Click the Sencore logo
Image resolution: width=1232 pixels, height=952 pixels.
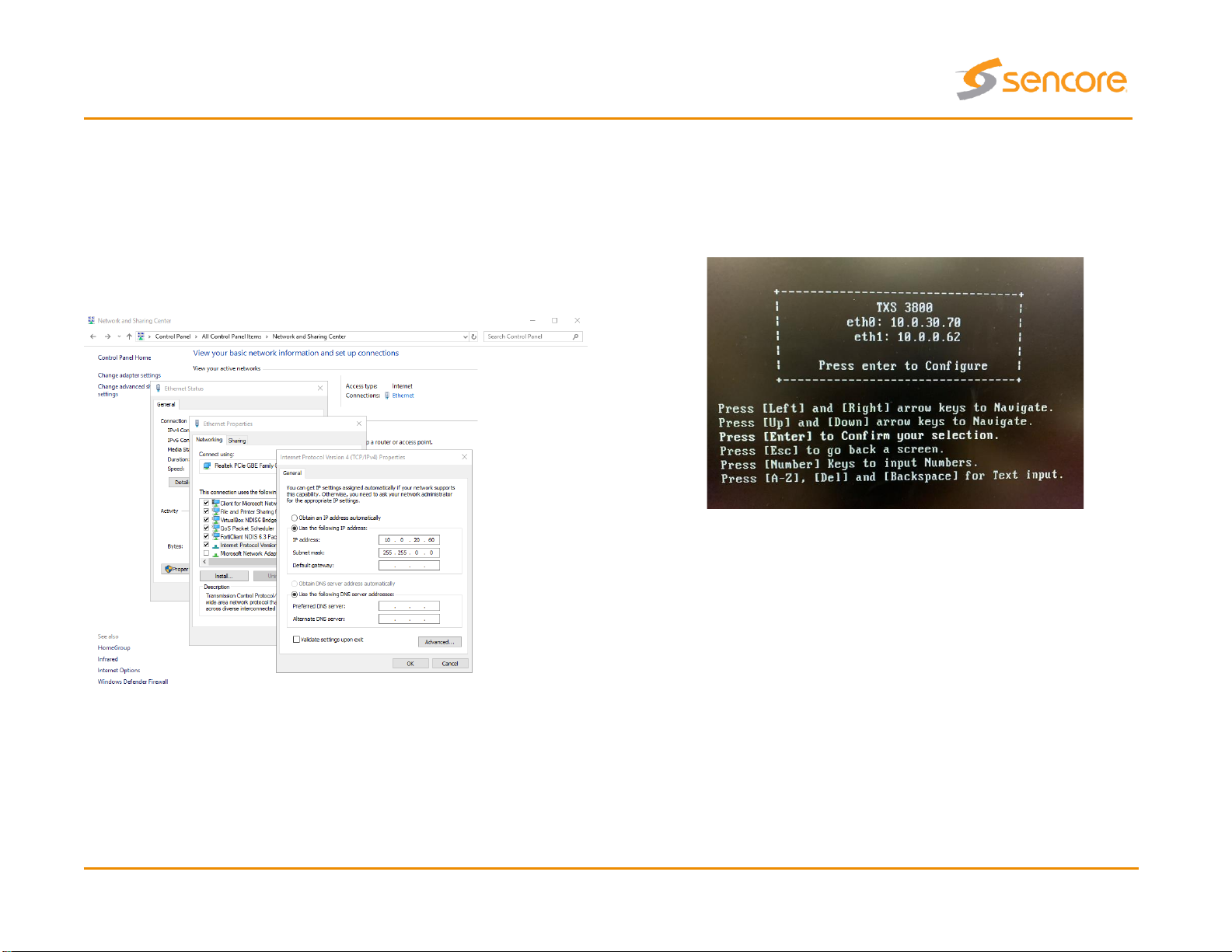[x=1042, y=79]
